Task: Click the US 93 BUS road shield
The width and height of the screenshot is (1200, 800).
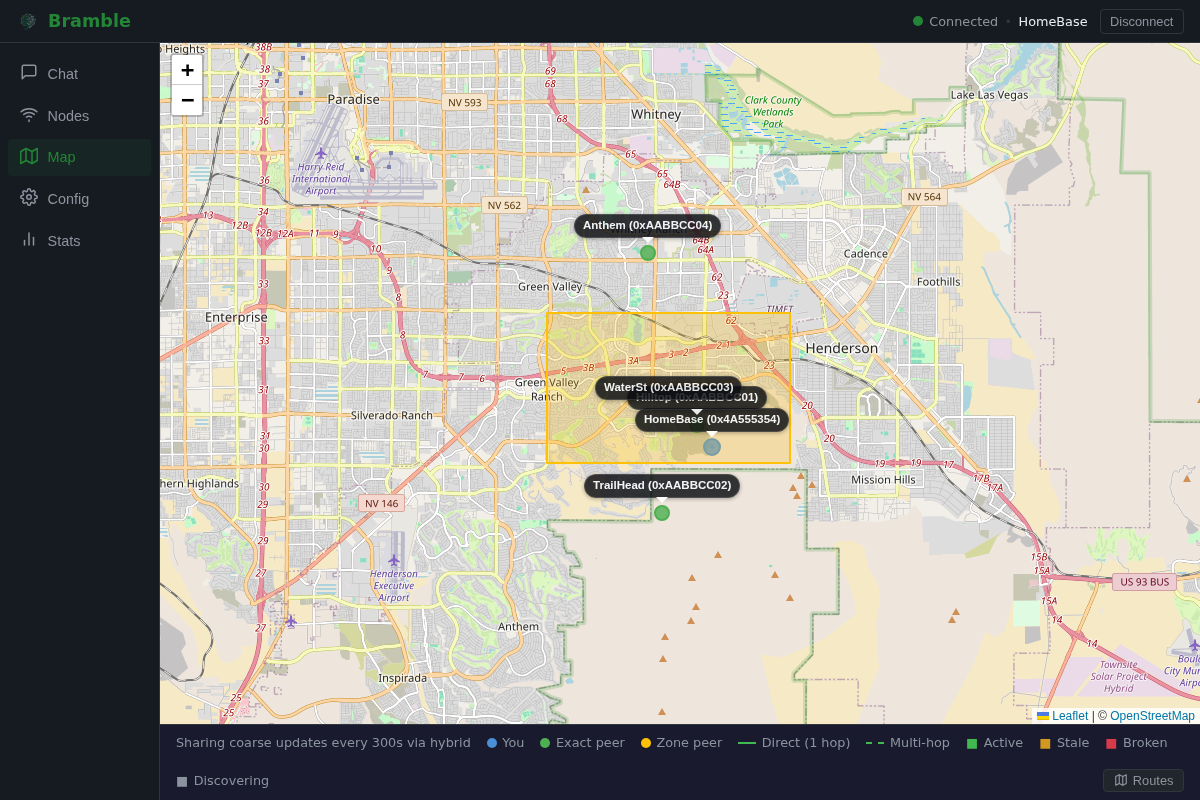Action: click(1145, 581)
